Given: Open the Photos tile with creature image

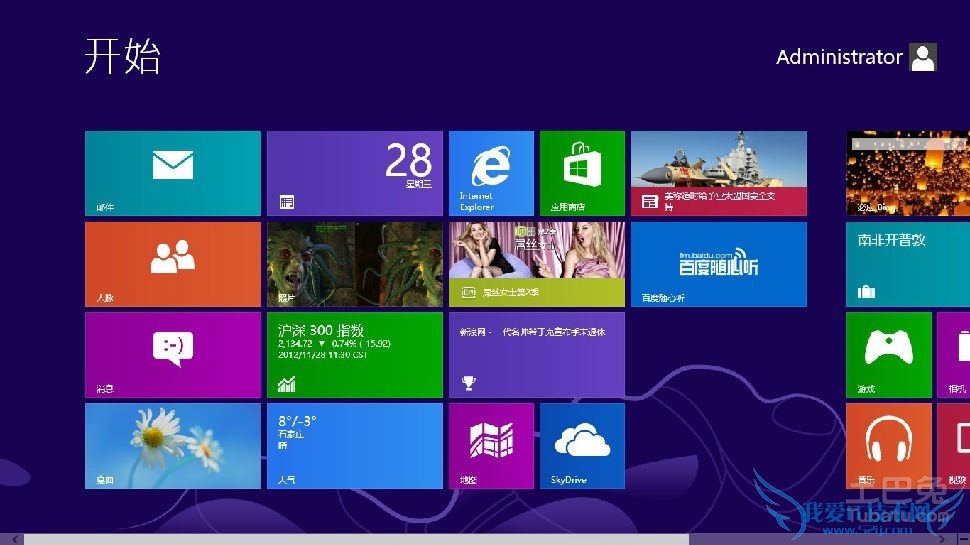Looking at the screenshot, I should tap(354, 264).
